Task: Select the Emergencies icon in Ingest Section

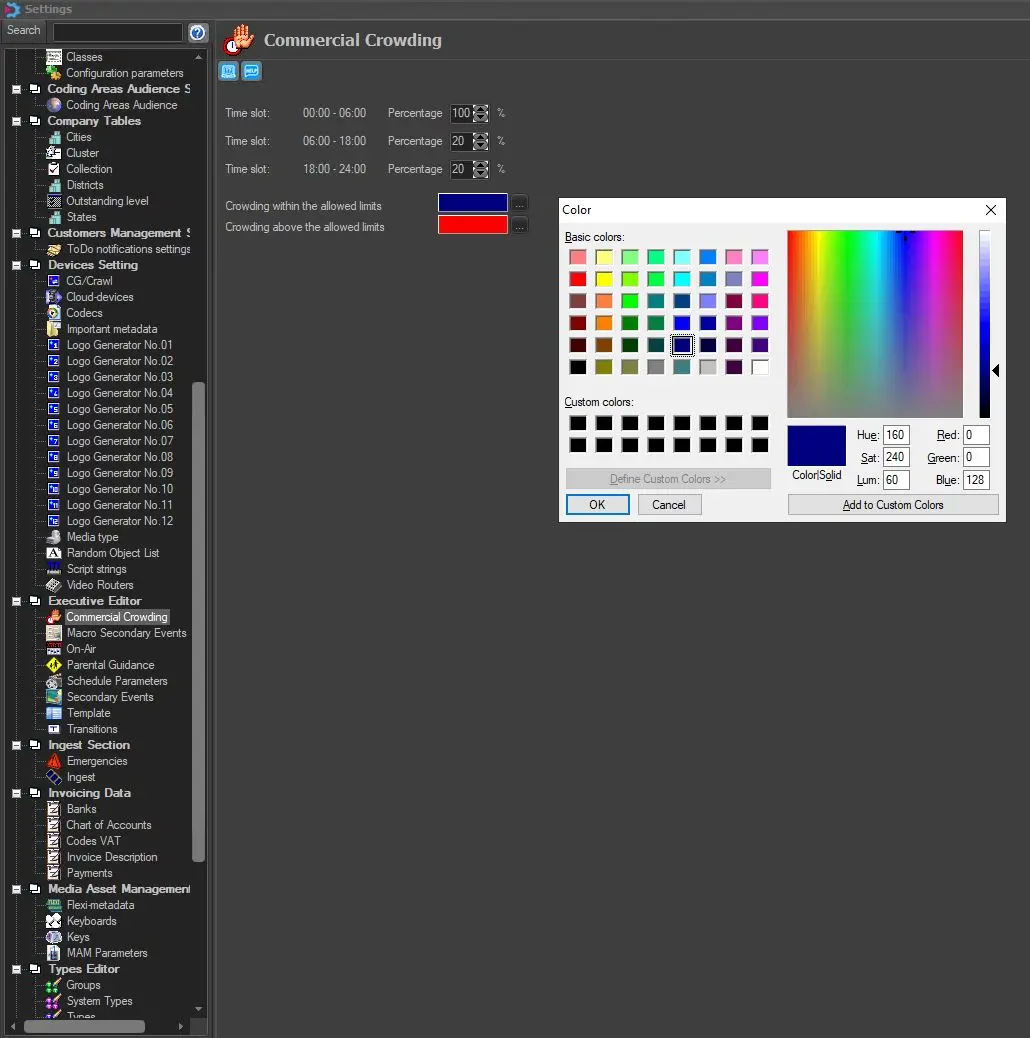Action: click(x=54, y=761)
